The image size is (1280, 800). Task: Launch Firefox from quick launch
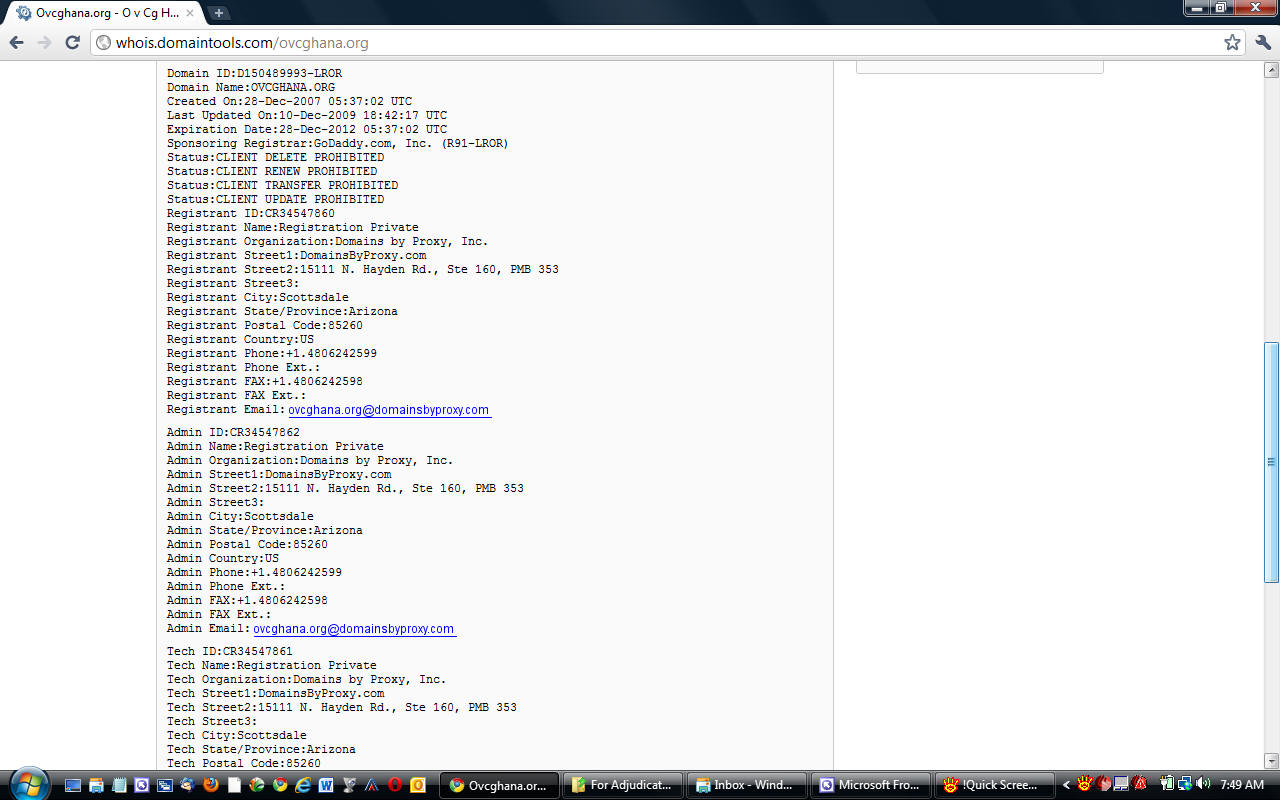point(210,785)
